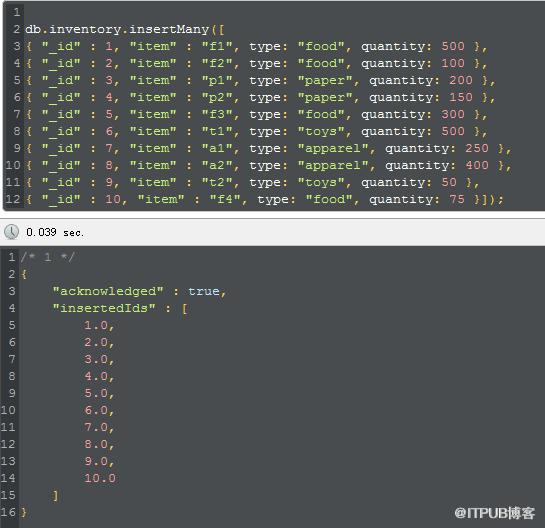Image resolution: width=545 pixels, height=528 pixels.
Task: Click the "f3" item value in the query
Action: pos(217,115)
